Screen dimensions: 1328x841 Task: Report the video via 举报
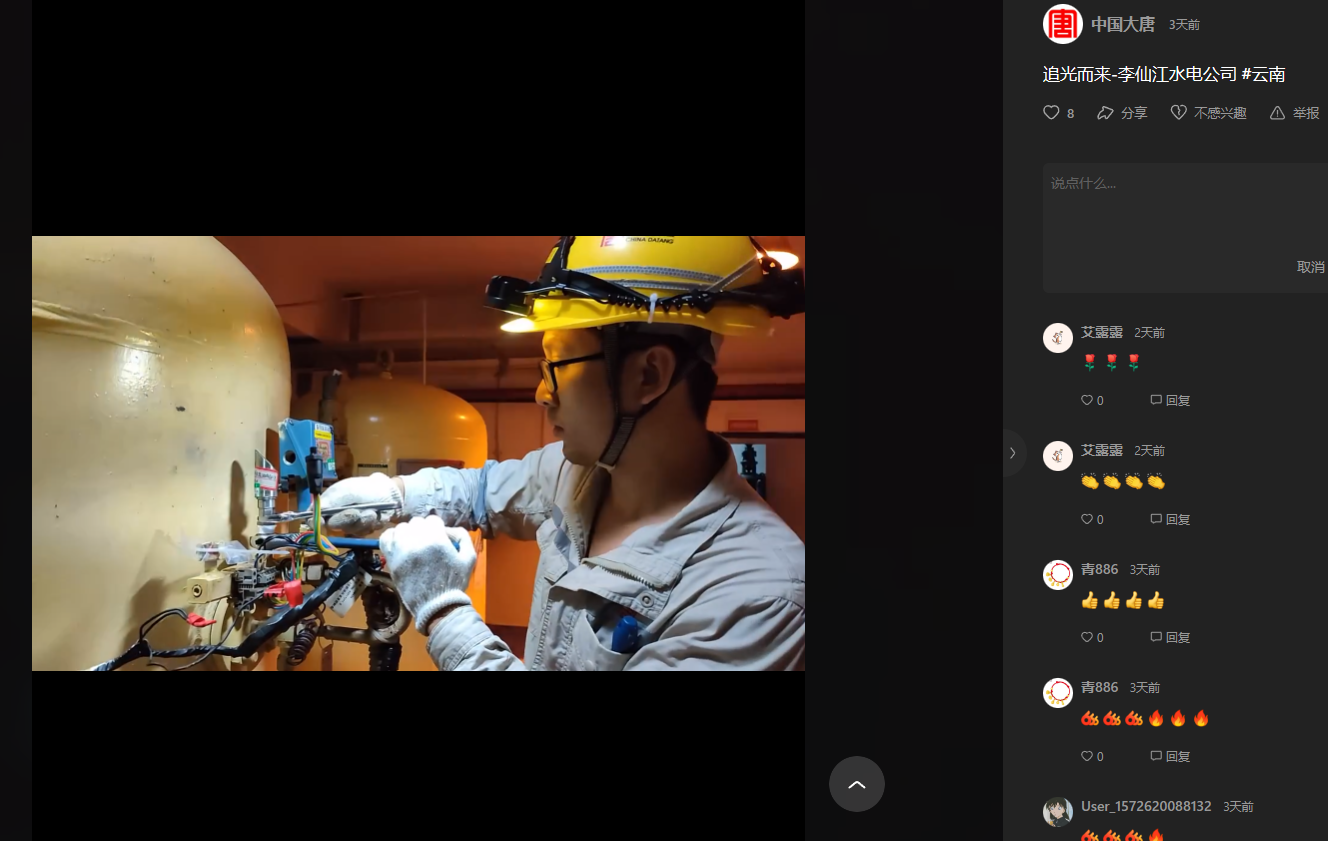click(1277, 113)
